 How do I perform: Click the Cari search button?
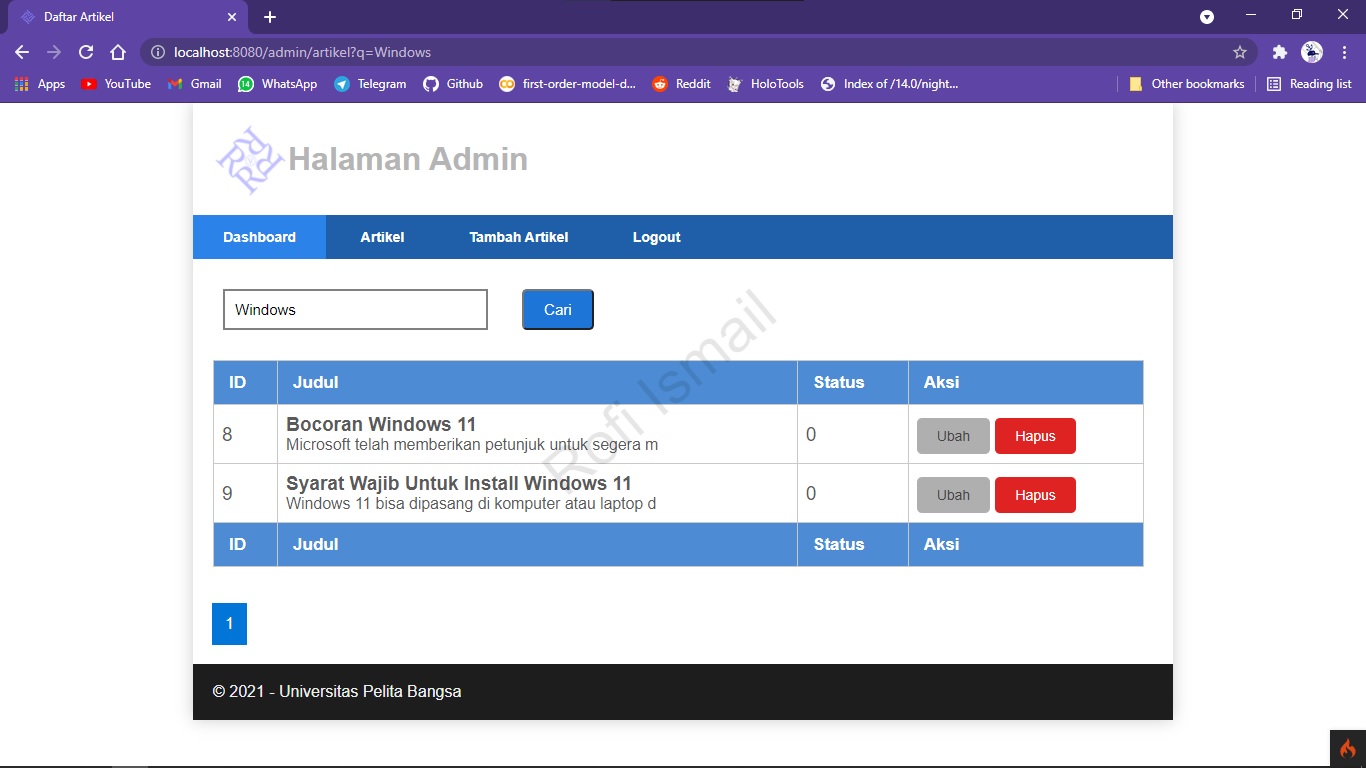[557, 309]
